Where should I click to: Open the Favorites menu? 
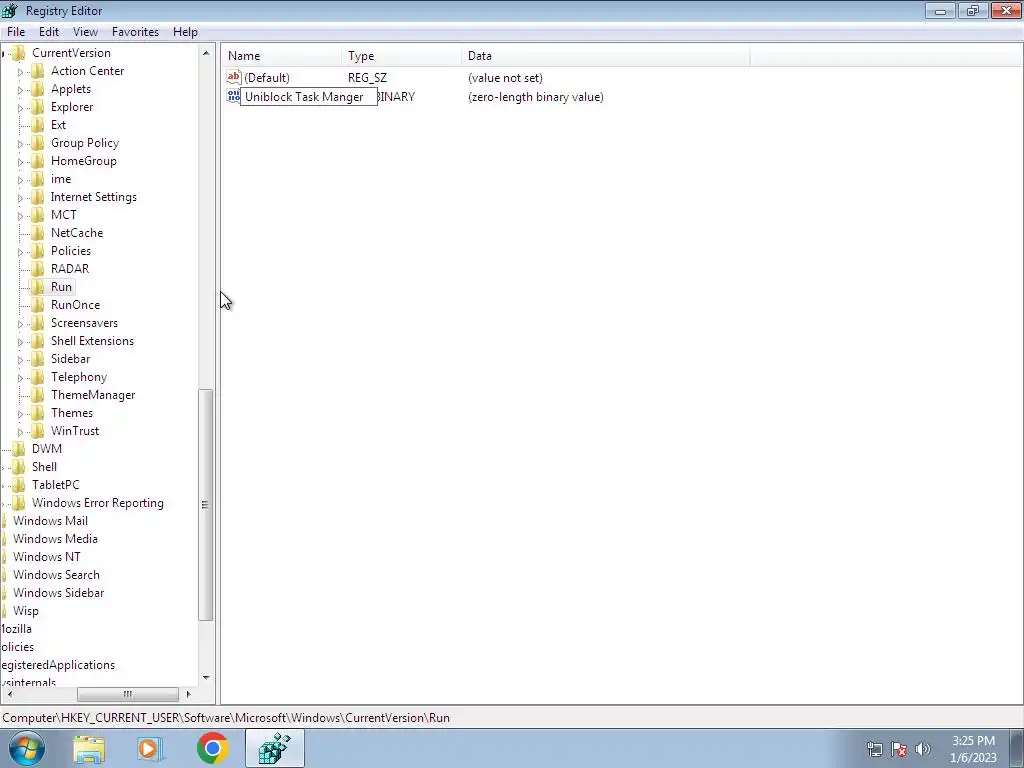pyautogui.click(x=135, y=31)
